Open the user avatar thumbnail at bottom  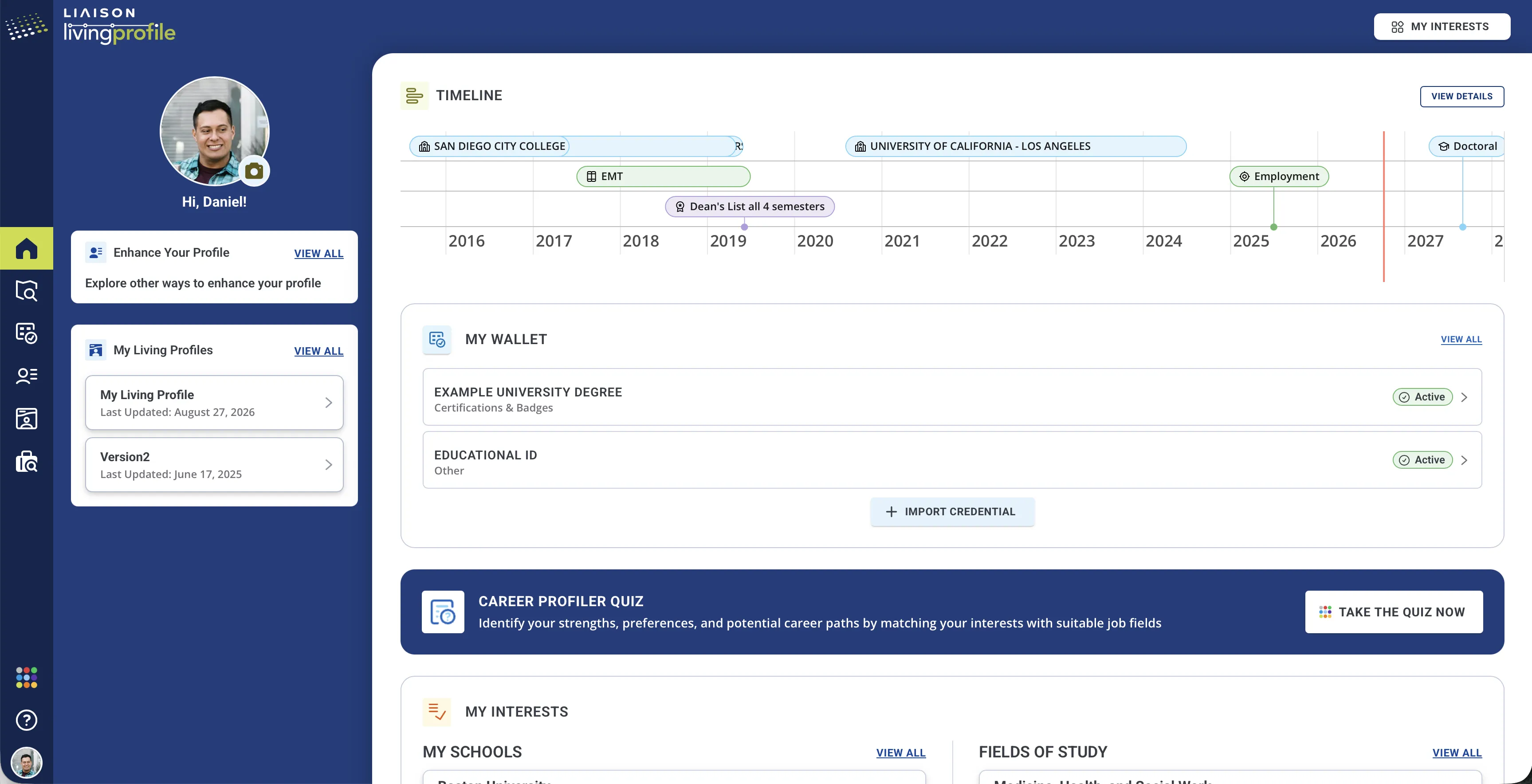click(26, 763)
